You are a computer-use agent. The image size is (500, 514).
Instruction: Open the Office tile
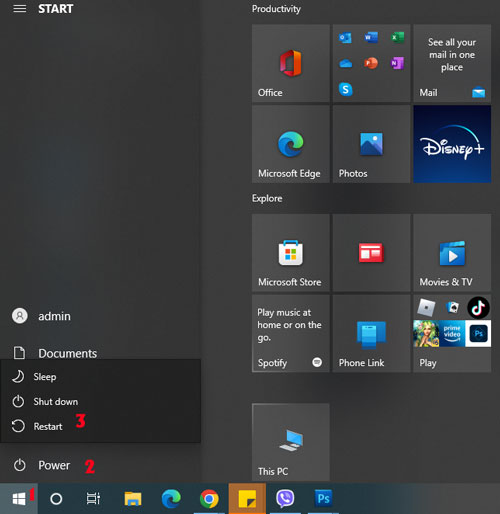291,63
